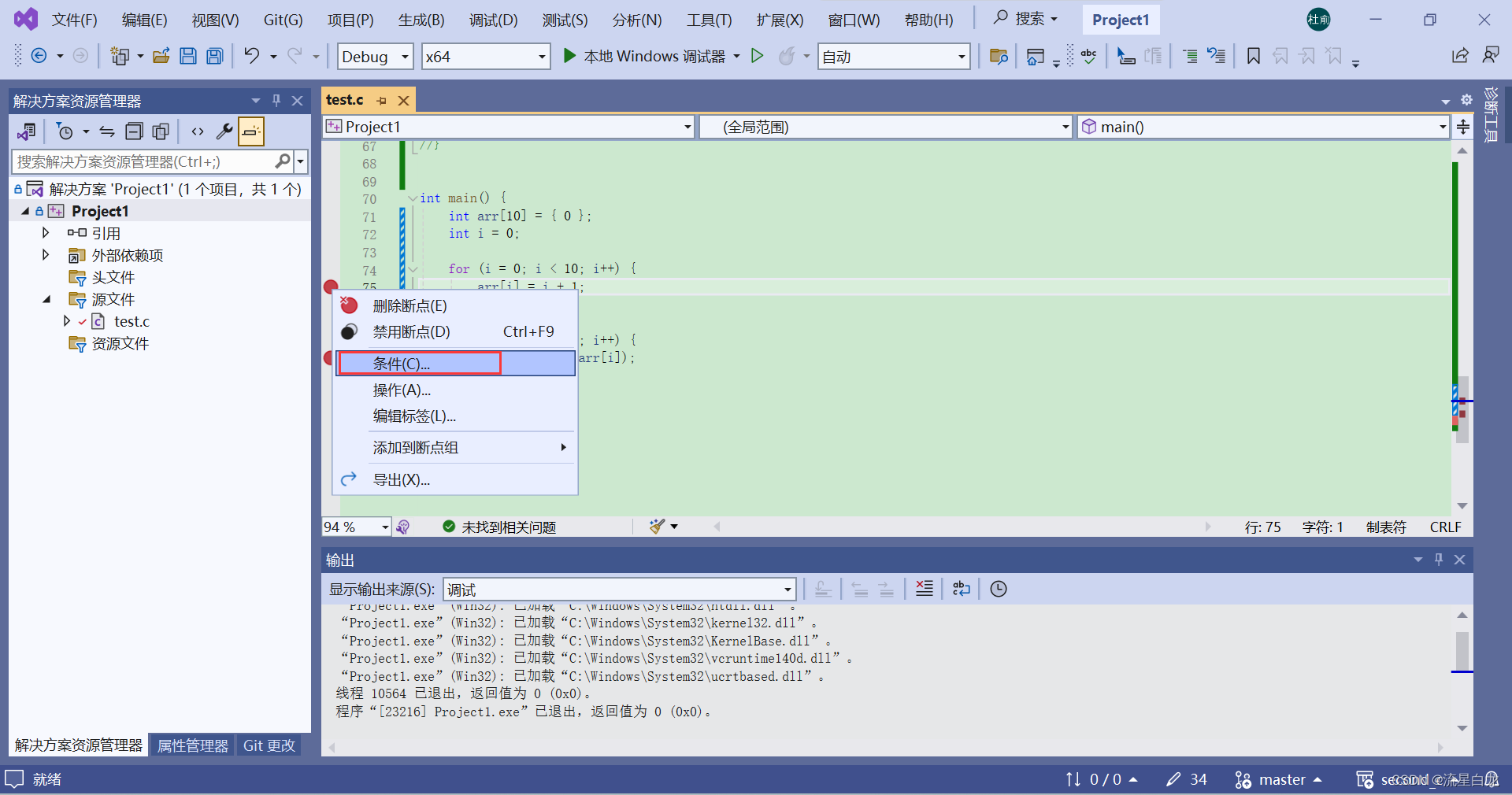Switch to 属性管理器 tab
Screen dimensions: 1512x795
click(192, 745)
